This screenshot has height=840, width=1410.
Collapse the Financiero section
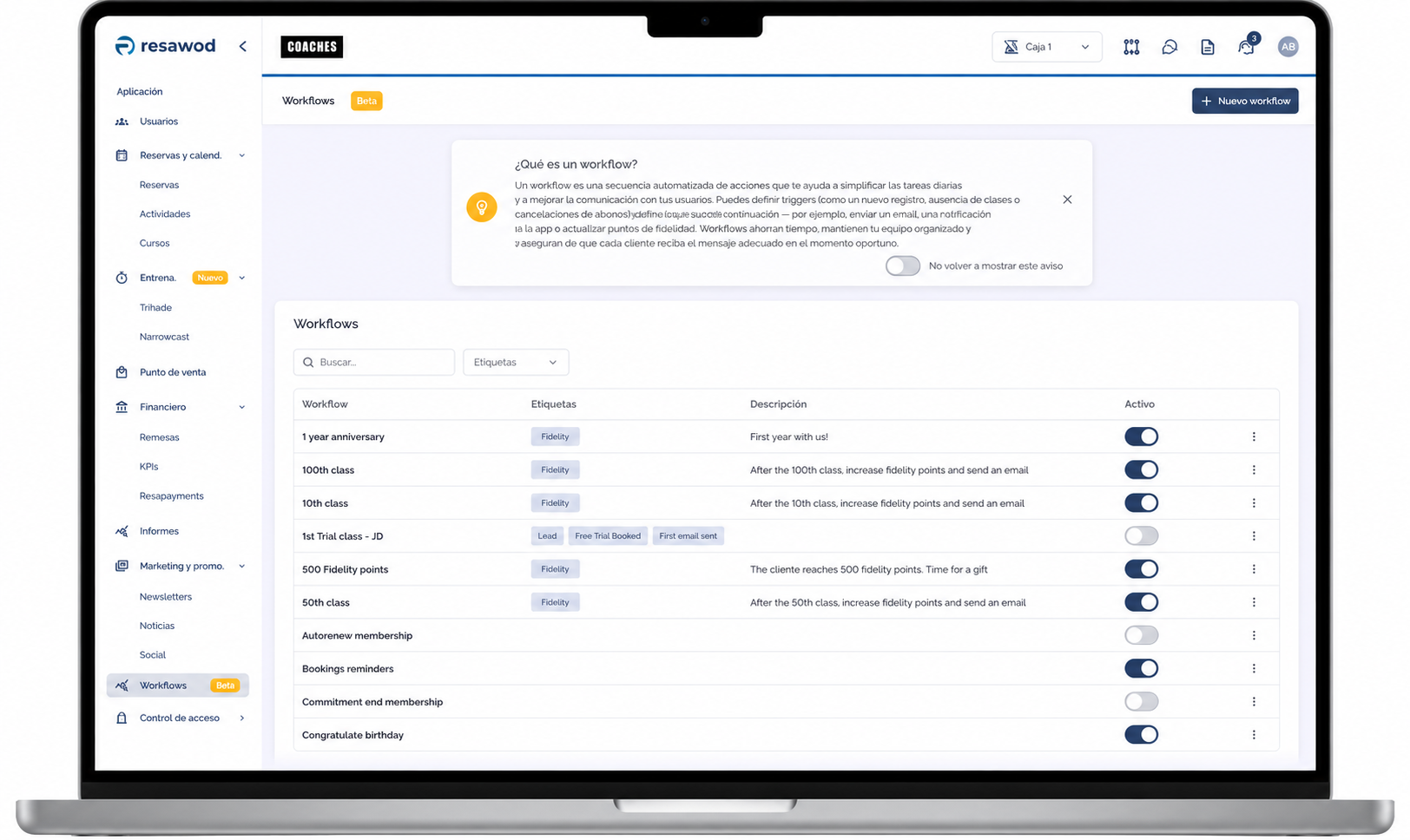[x=241, y=407]
